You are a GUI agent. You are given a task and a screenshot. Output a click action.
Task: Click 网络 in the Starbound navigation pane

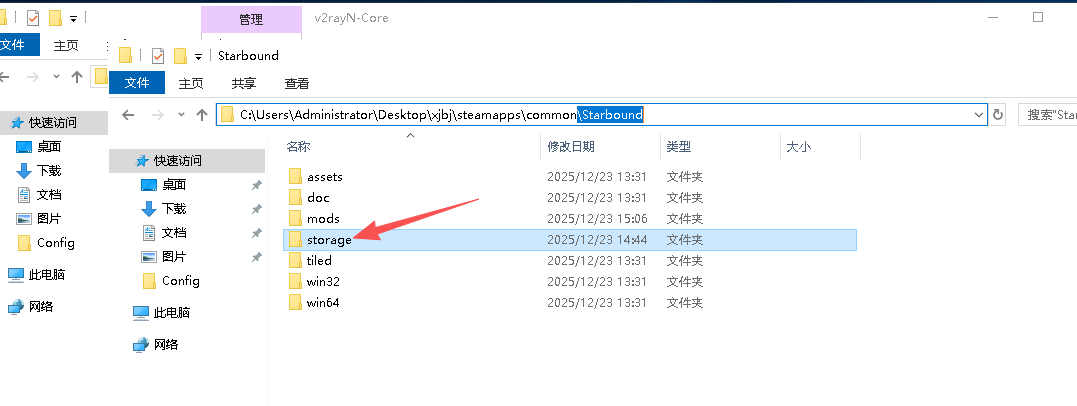(166, 345)
